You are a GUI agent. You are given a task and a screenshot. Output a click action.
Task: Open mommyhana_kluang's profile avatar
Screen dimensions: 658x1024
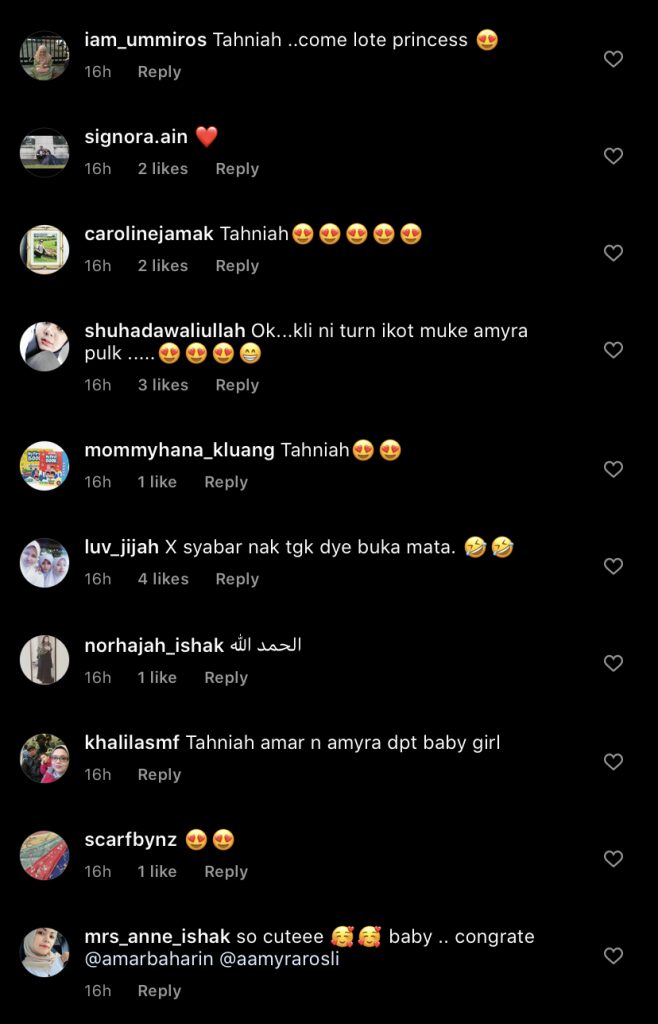44,466
